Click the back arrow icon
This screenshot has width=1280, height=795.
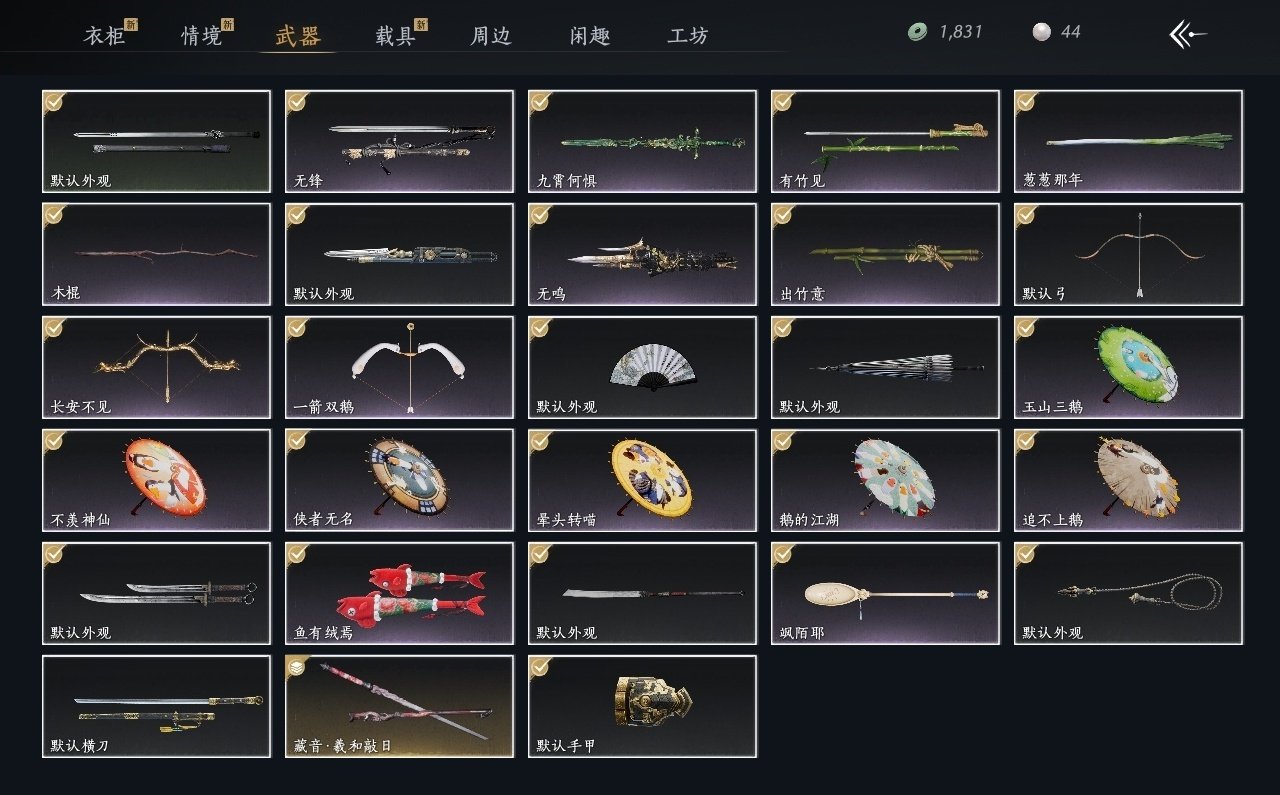tap(1188, 34)
